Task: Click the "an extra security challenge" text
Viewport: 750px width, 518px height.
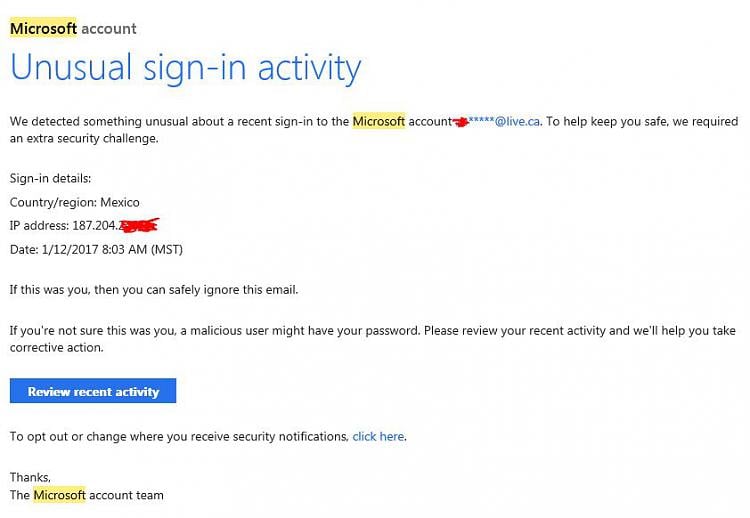Action: pos(84,139)
